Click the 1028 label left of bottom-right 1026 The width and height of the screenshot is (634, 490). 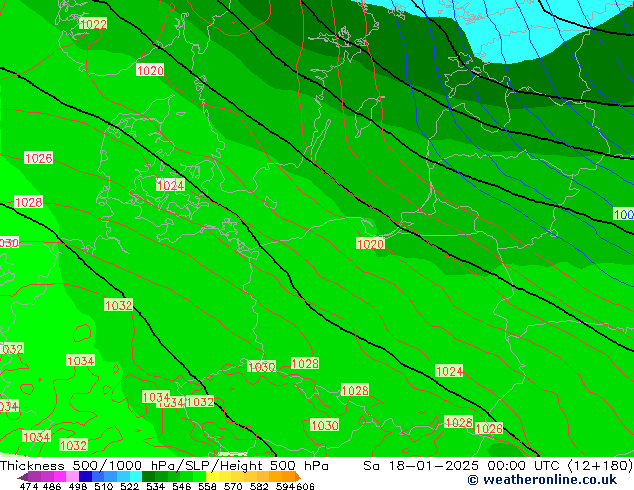pyautogui.click(x=459, y=422)
